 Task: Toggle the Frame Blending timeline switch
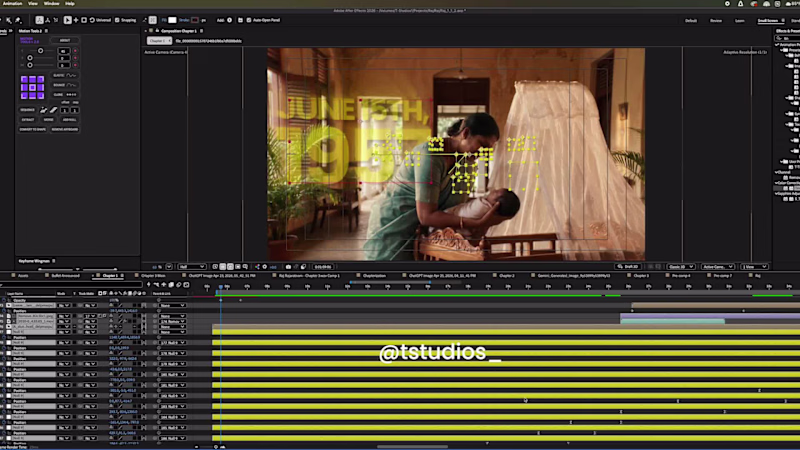point(171,285)
